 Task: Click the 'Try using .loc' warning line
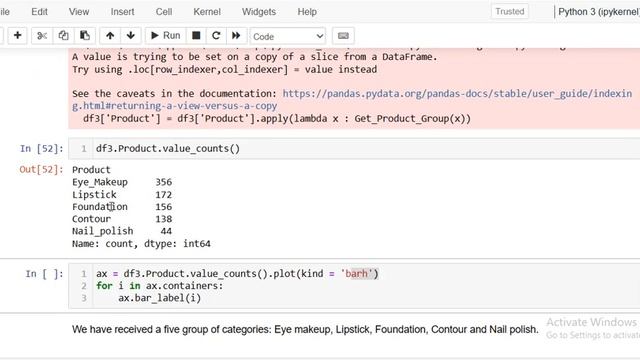pos(224,69)
